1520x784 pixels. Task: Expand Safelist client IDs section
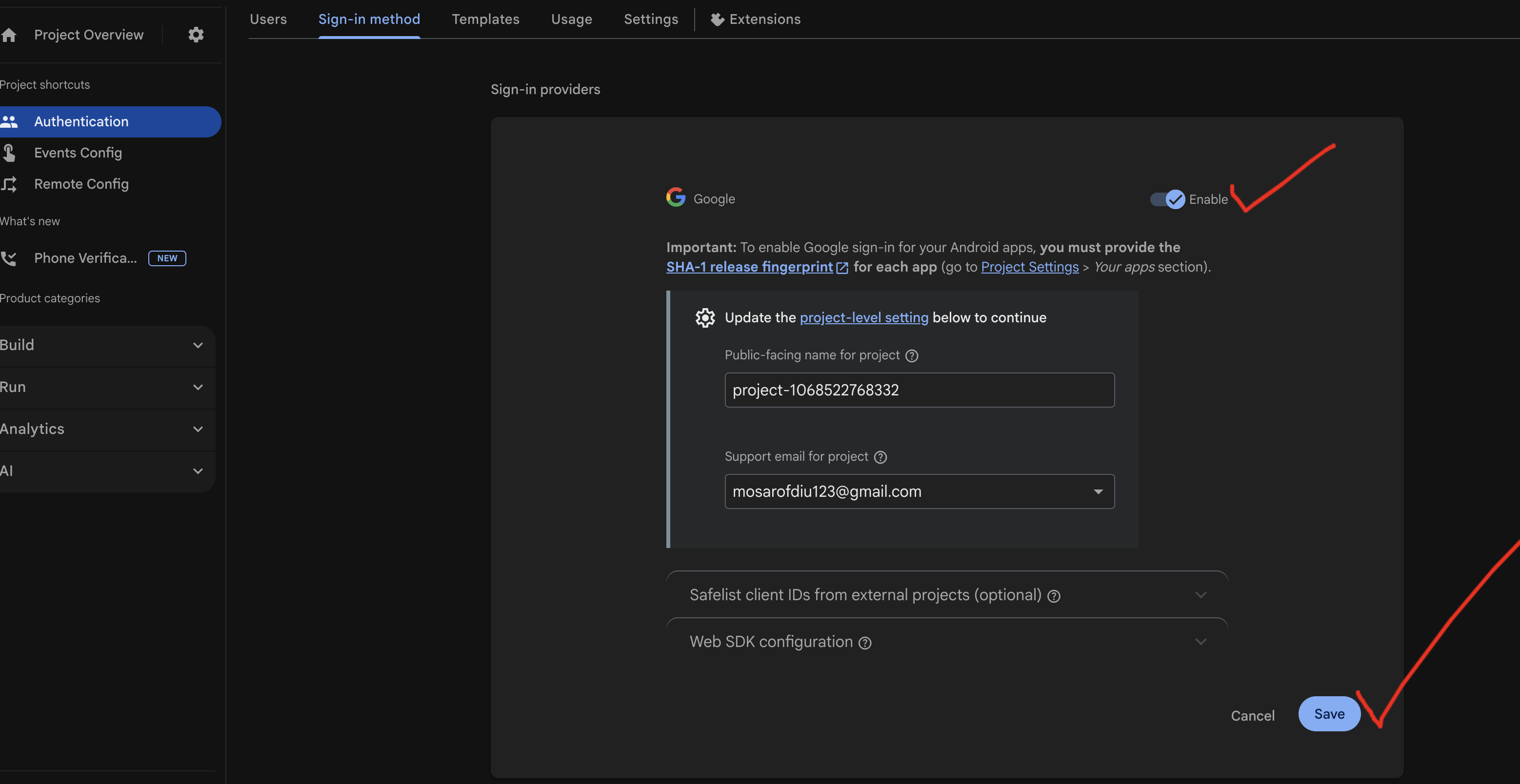[x=947, y=595]
